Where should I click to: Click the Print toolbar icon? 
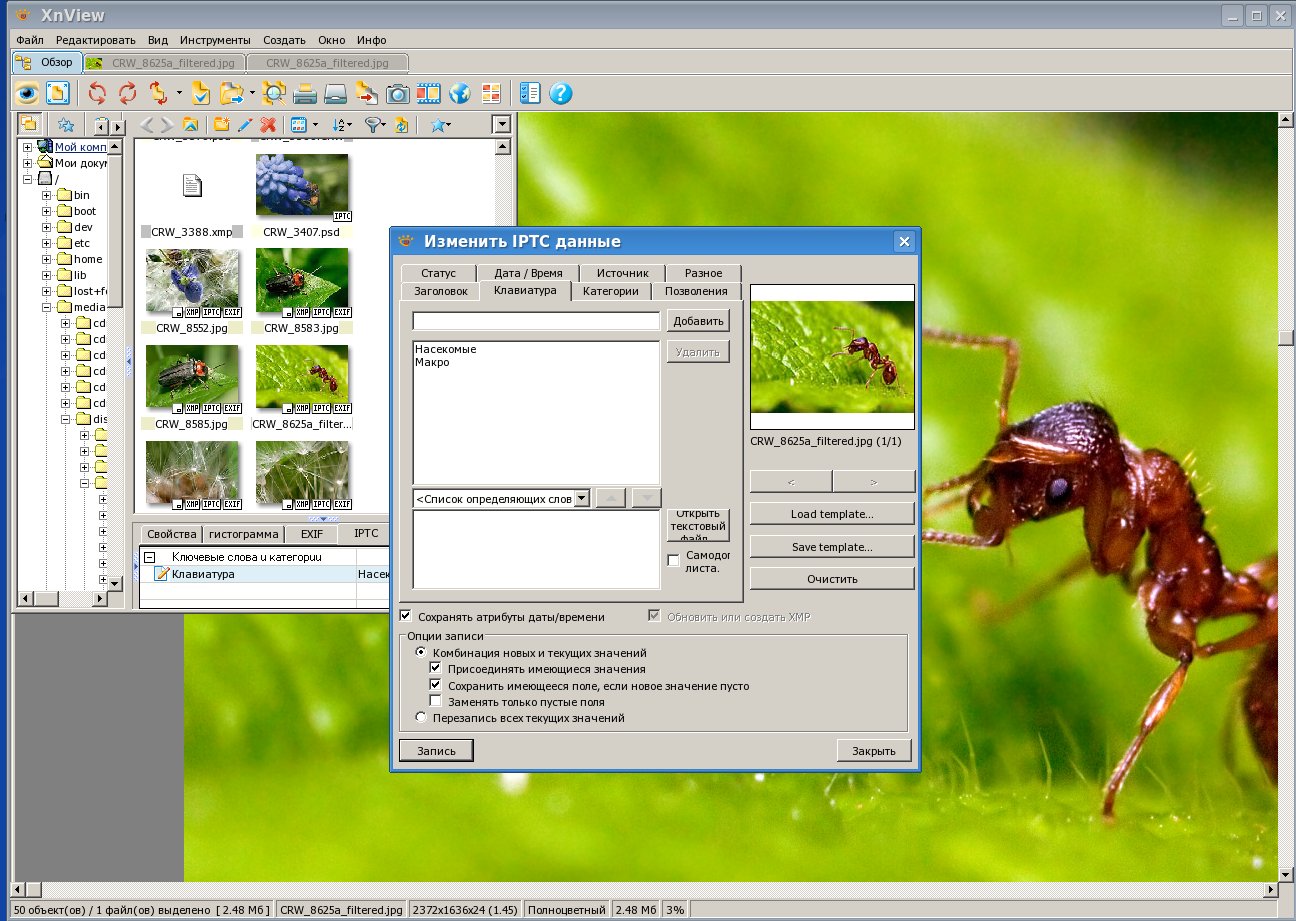305,94
